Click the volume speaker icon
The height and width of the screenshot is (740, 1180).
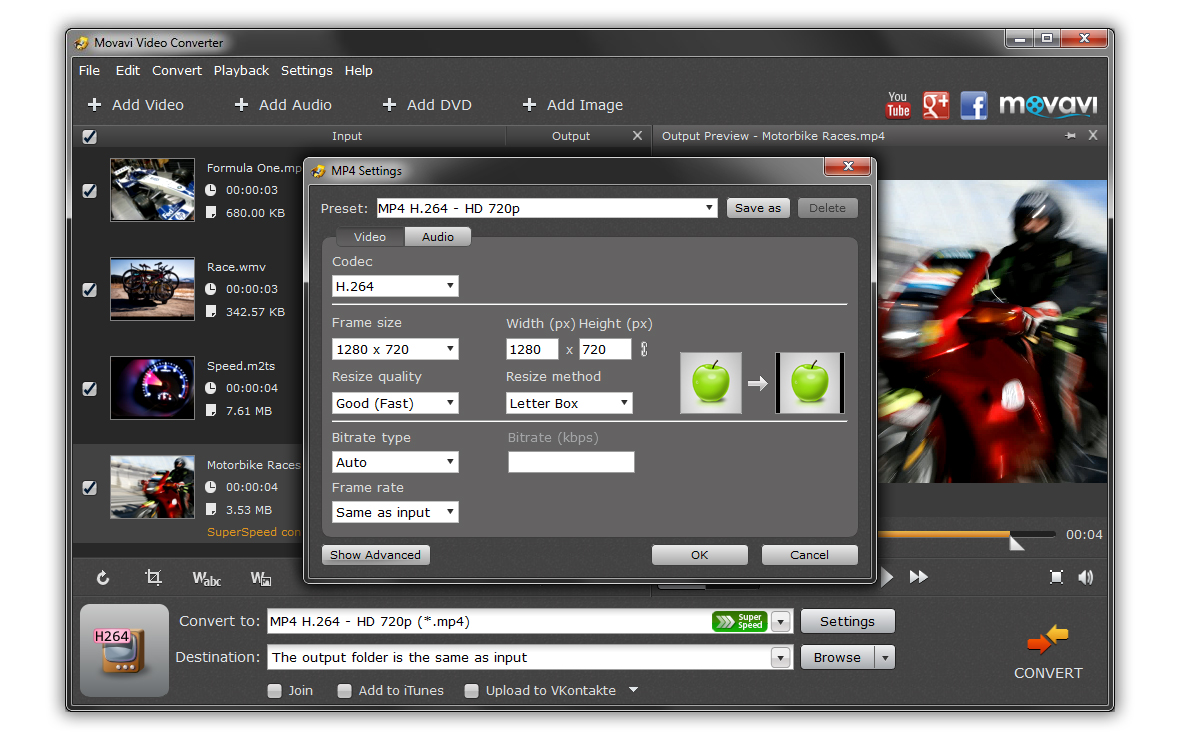point(1085,577)
